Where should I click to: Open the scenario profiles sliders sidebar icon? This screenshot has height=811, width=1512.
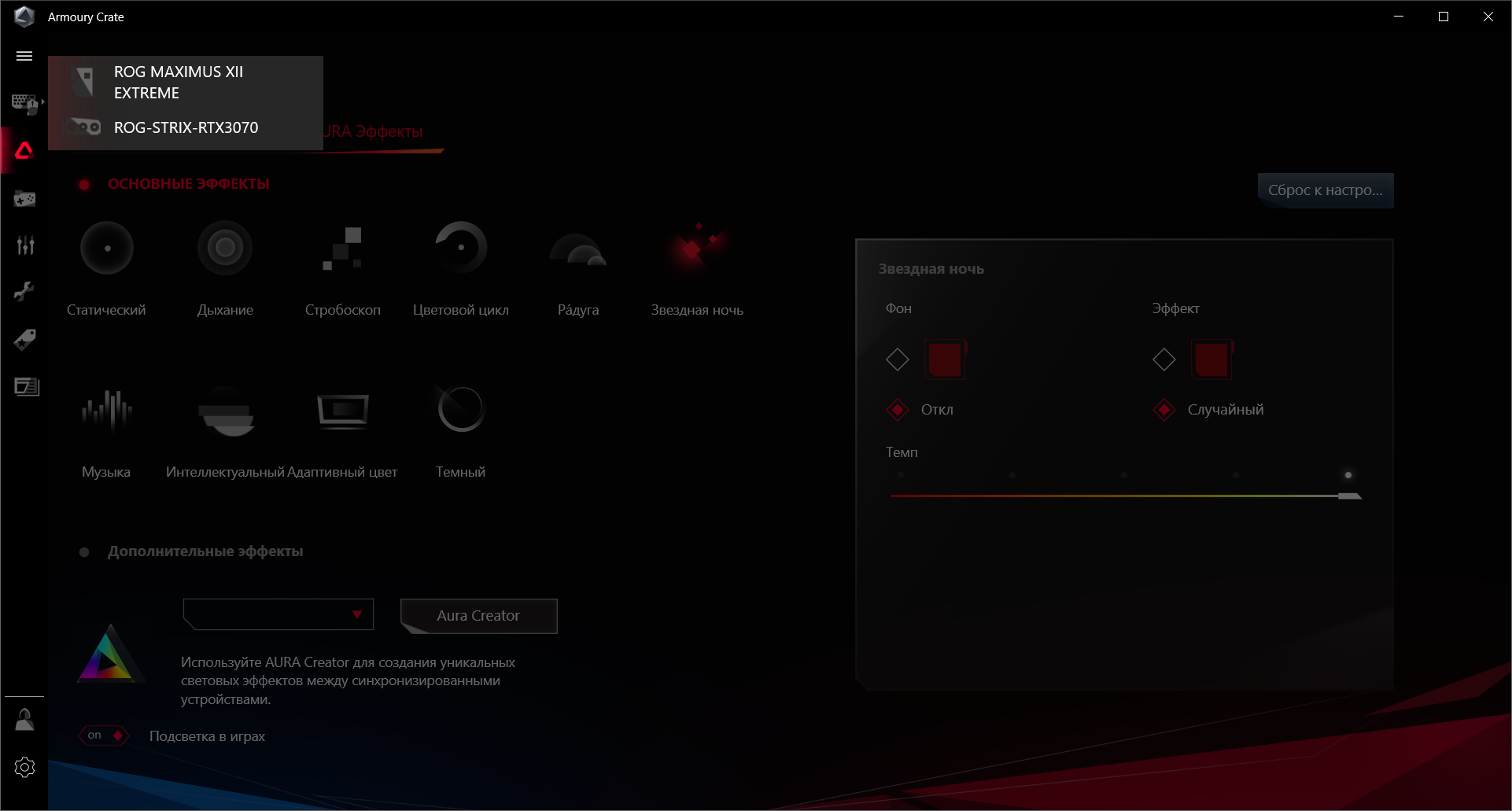tap(25, 245)
